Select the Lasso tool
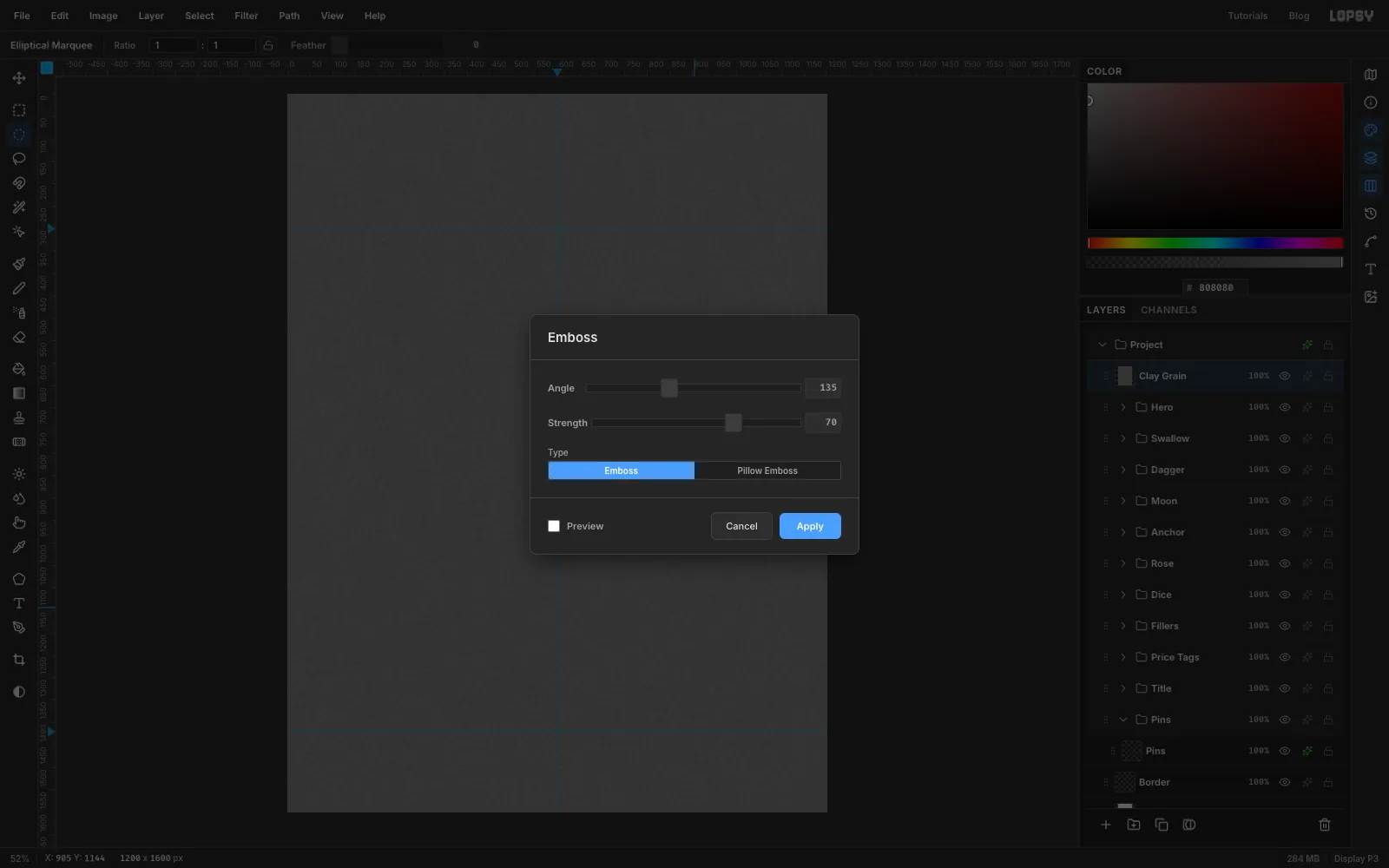The width and height of the screenshot is (1389, 868). click(x=19, y=159)
